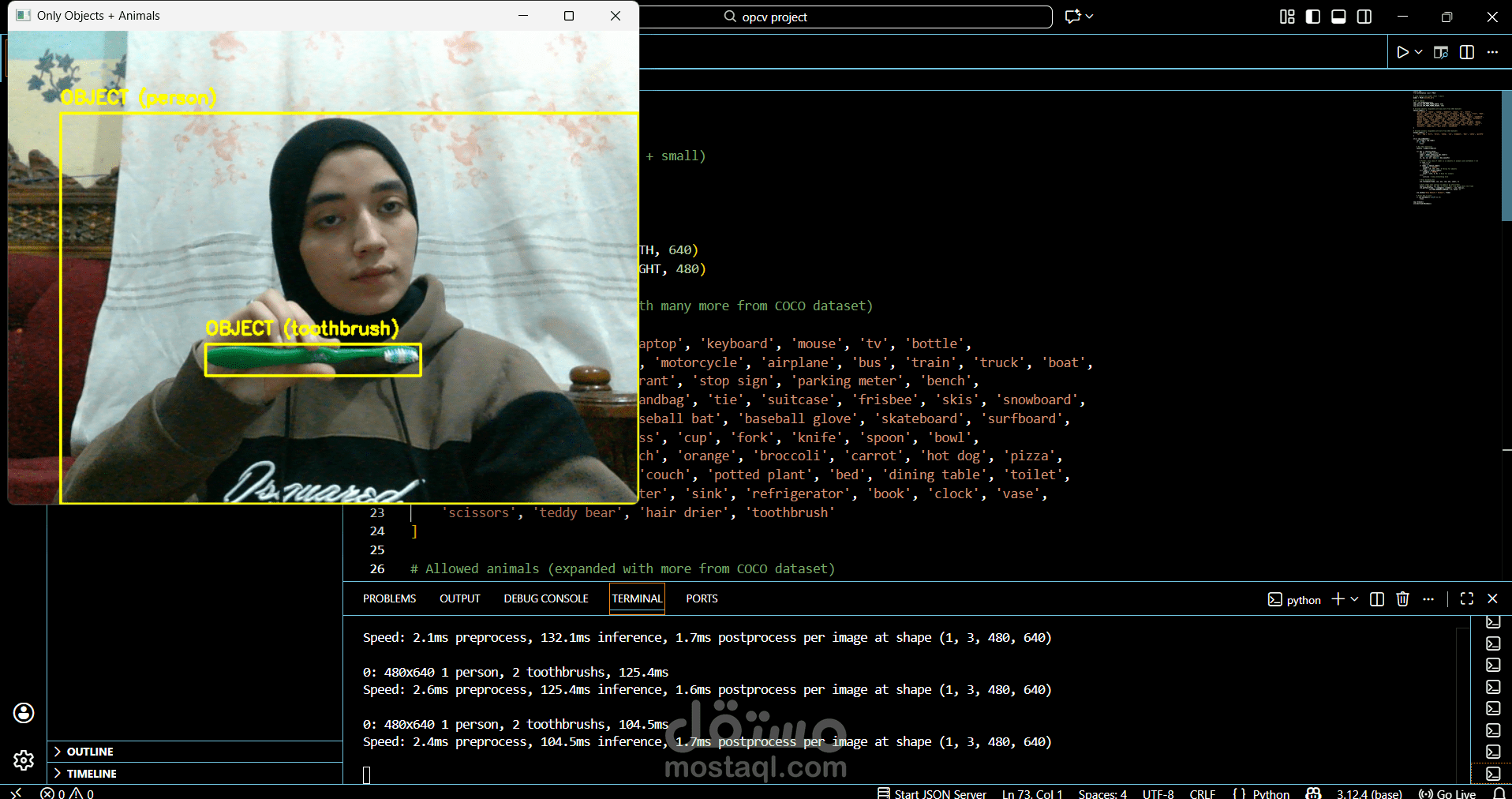1512x799 pixels.
Task: Select the Python language mode in the status bar
Action: click(x=1271, y=793)
